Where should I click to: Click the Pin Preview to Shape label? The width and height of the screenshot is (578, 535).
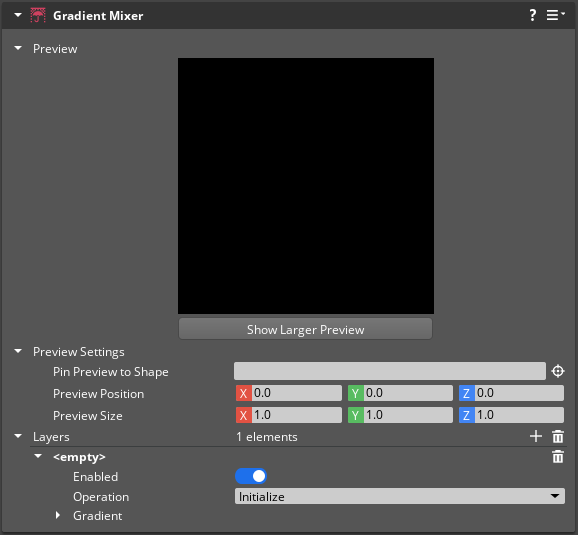tap(111, 372)
